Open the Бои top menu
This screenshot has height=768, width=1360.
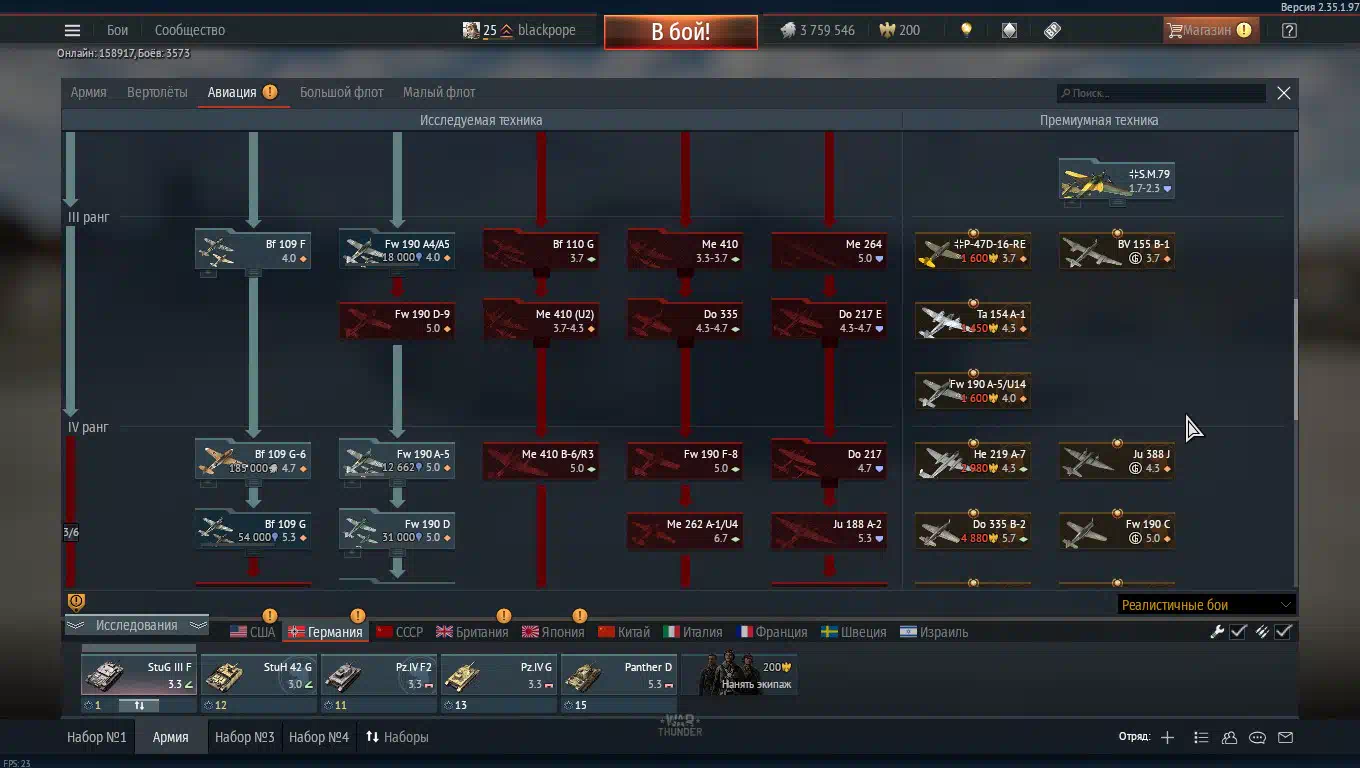tap(118, 30)
